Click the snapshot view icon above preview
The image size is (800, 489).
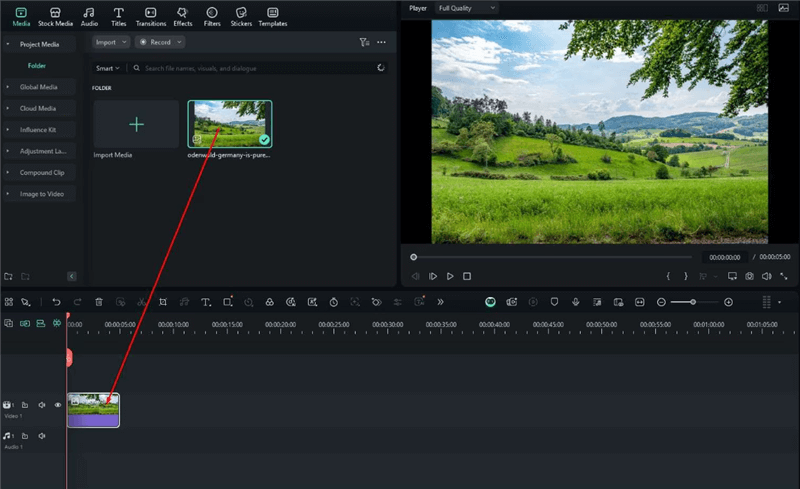coord(783,8)
